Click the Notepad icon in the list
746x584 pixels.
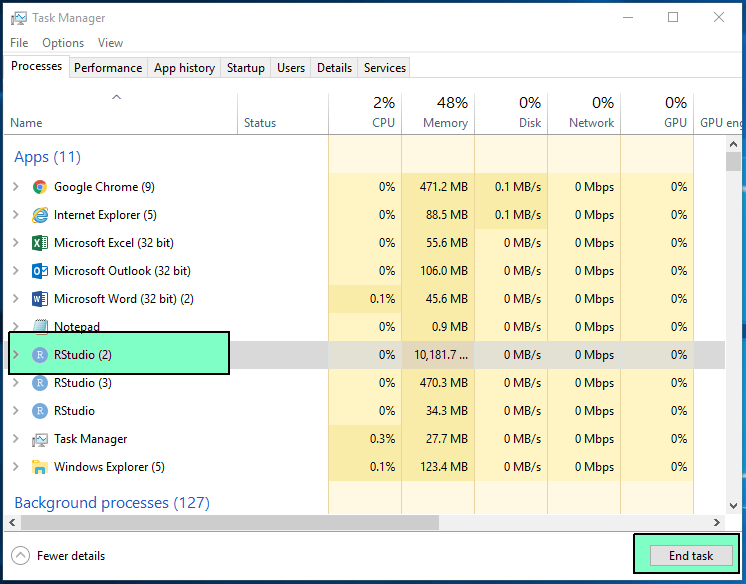coord(40,326)
